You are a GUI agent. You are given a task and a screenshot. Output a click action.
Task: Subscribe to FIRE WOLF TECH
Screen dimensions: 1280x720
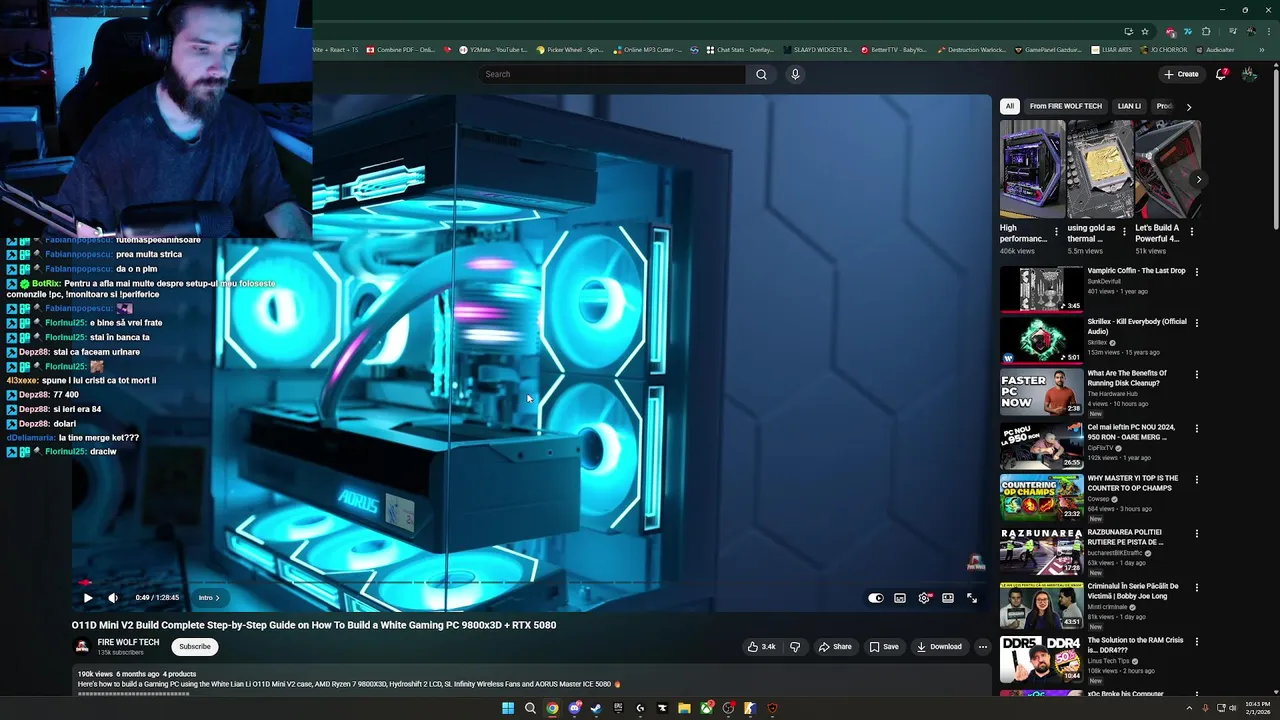[195, 647]
